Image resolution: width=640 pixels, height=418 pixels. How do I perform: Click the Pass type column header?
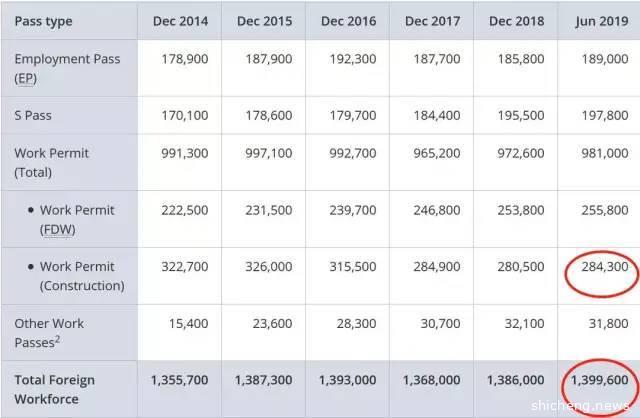[x=44, y=20]
